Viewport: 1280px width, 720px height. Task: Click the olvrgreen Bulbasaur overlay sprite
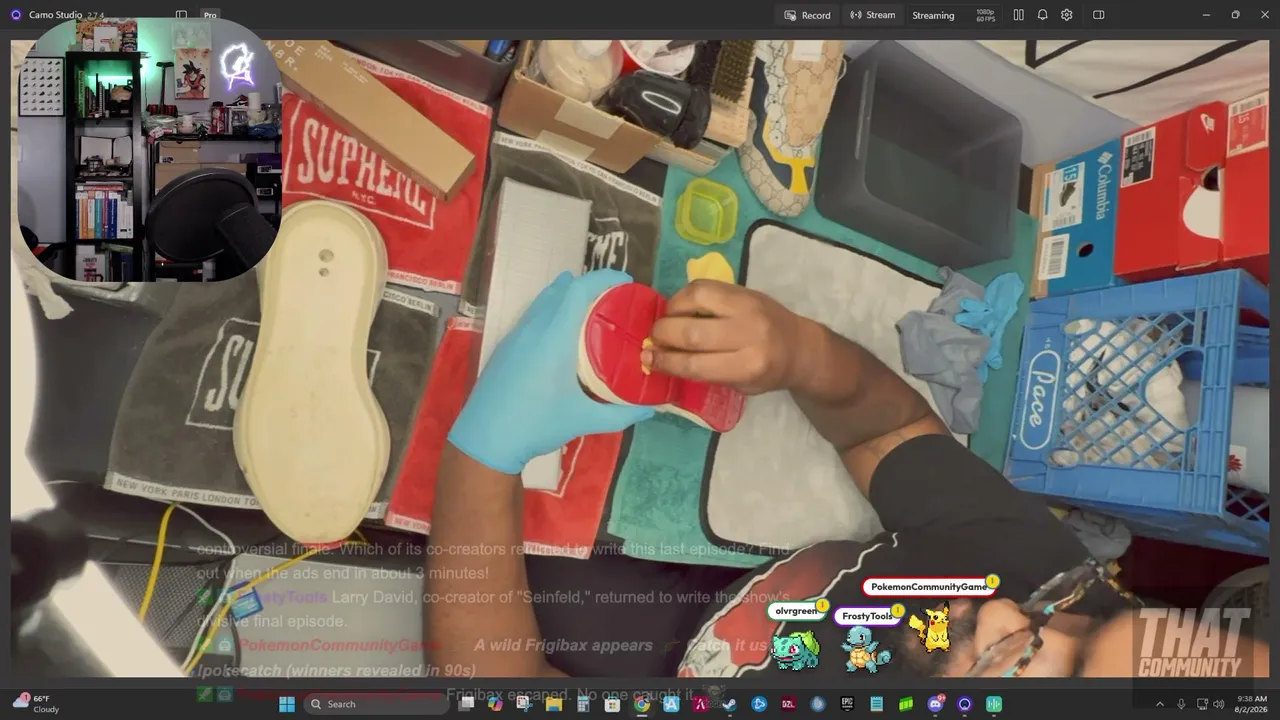(797, 649)
